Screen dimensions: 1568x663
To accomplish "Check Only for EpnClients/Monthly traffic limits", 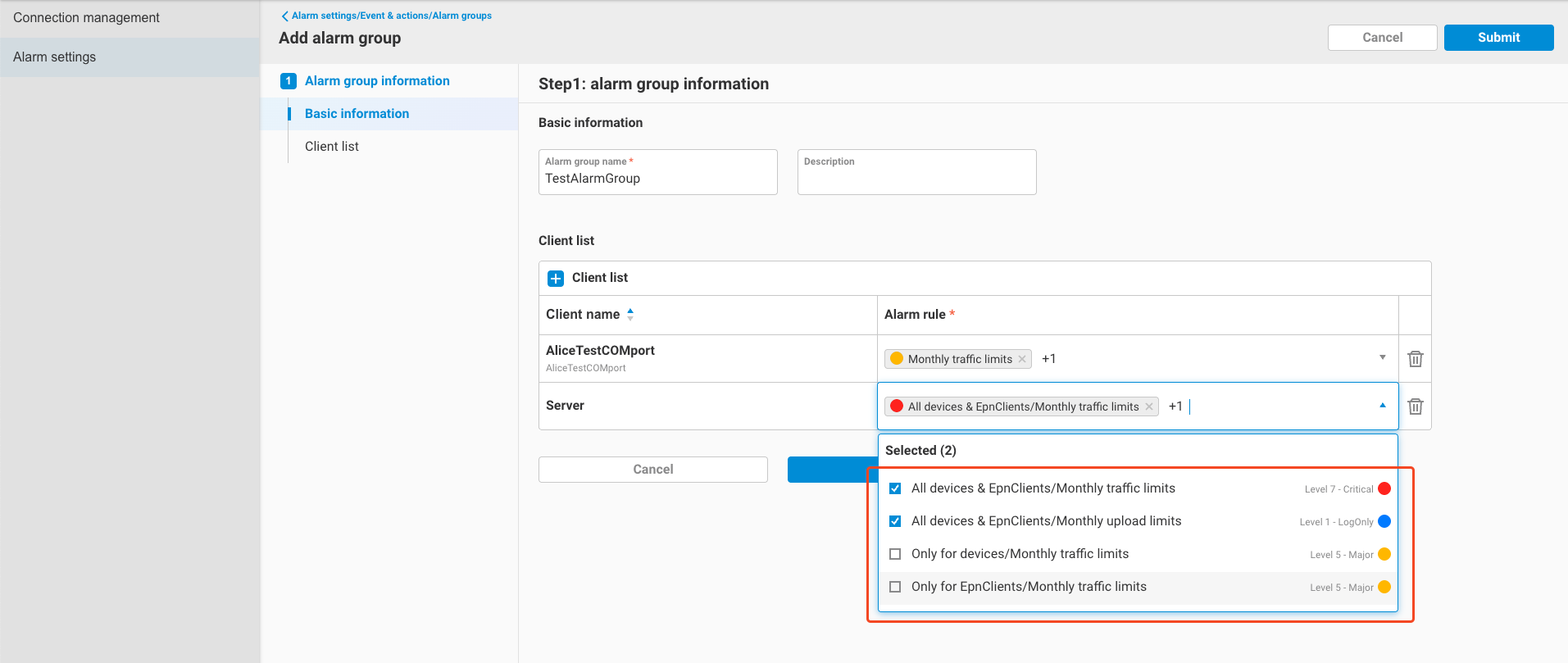I will pyautogui.click(x=895, y=587).
